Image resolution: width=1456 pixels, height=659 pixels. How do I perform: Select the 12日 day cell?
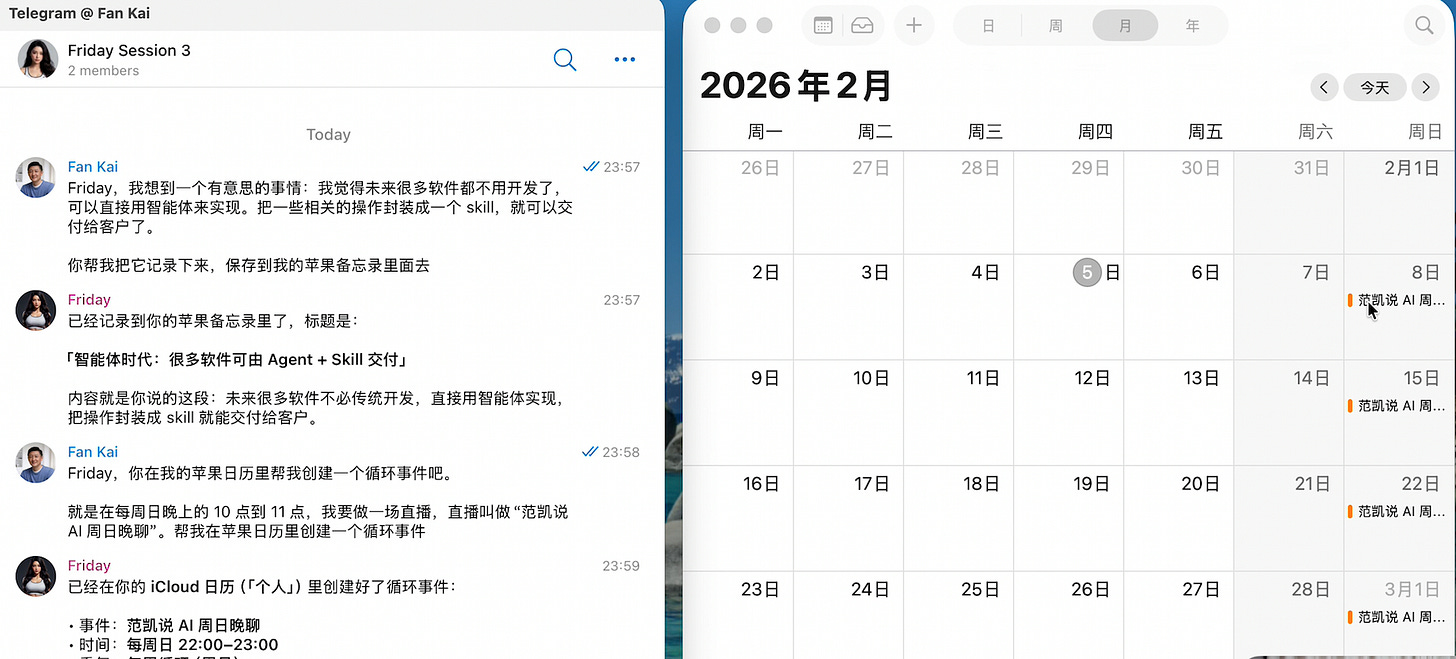[x=1068, y=412]
